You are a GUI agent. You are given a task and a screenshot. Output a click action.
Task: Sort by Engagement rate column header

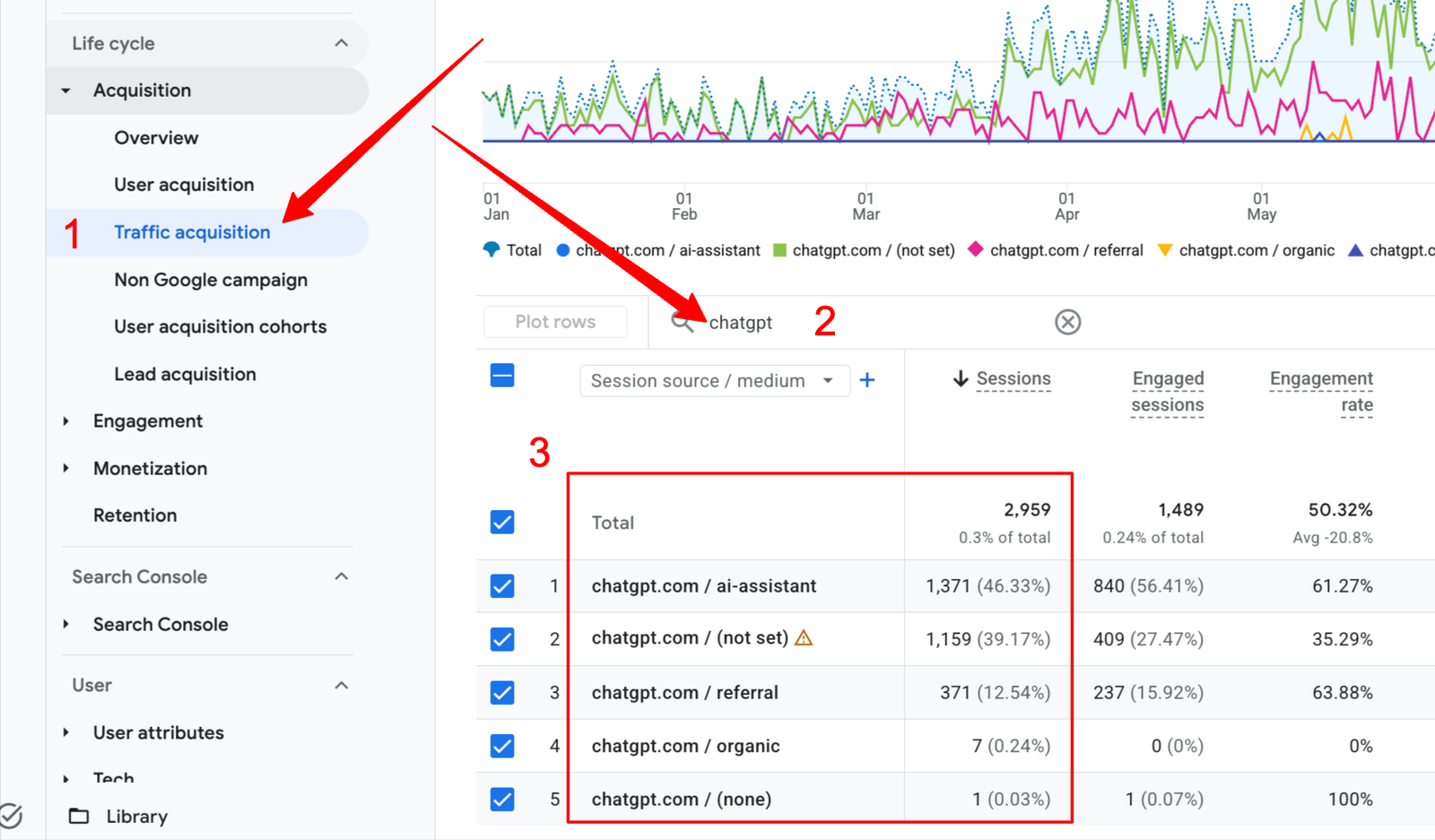[1321, 392]
